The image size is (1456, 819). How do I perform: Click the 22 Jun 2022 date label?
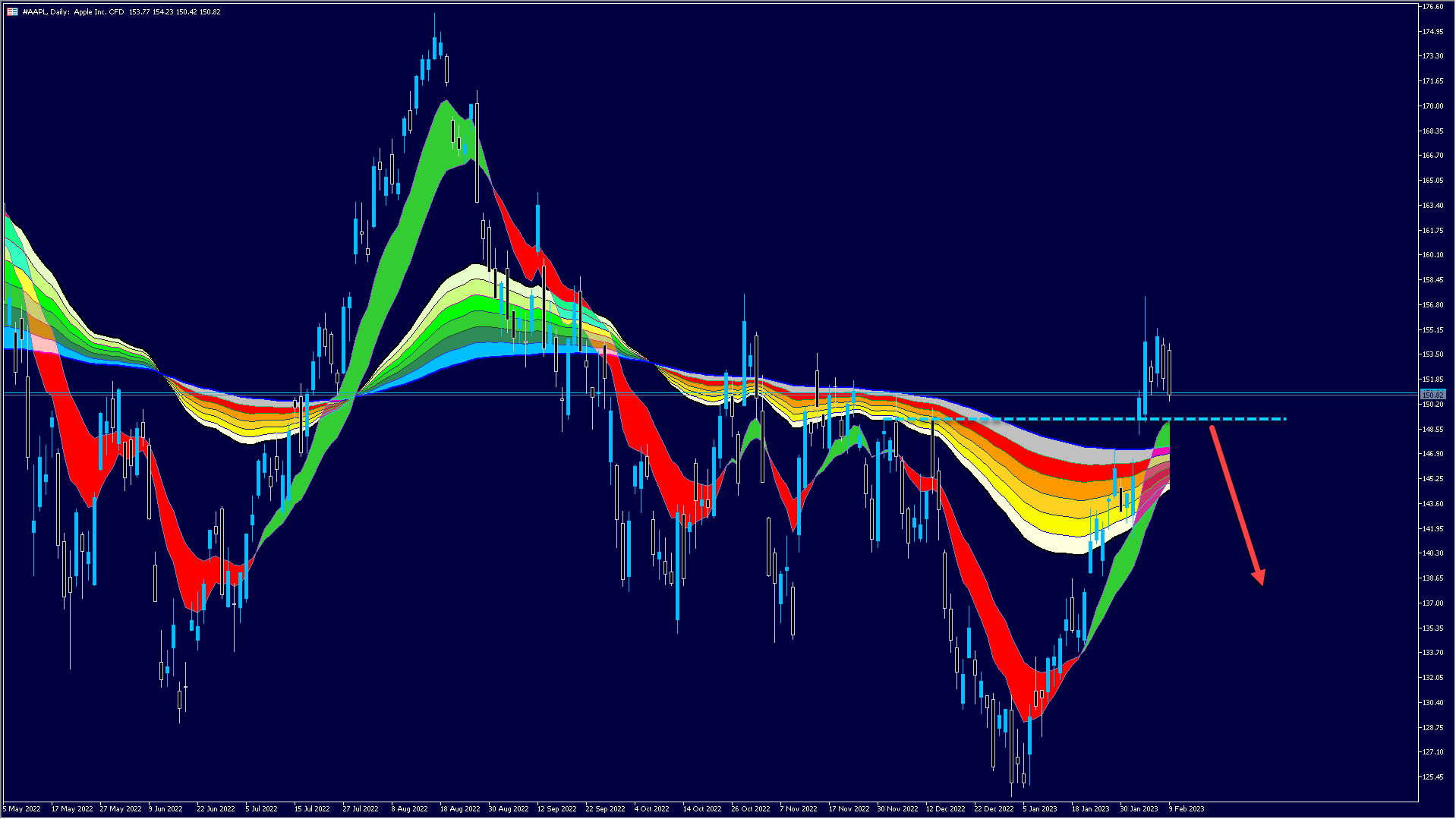216,809
